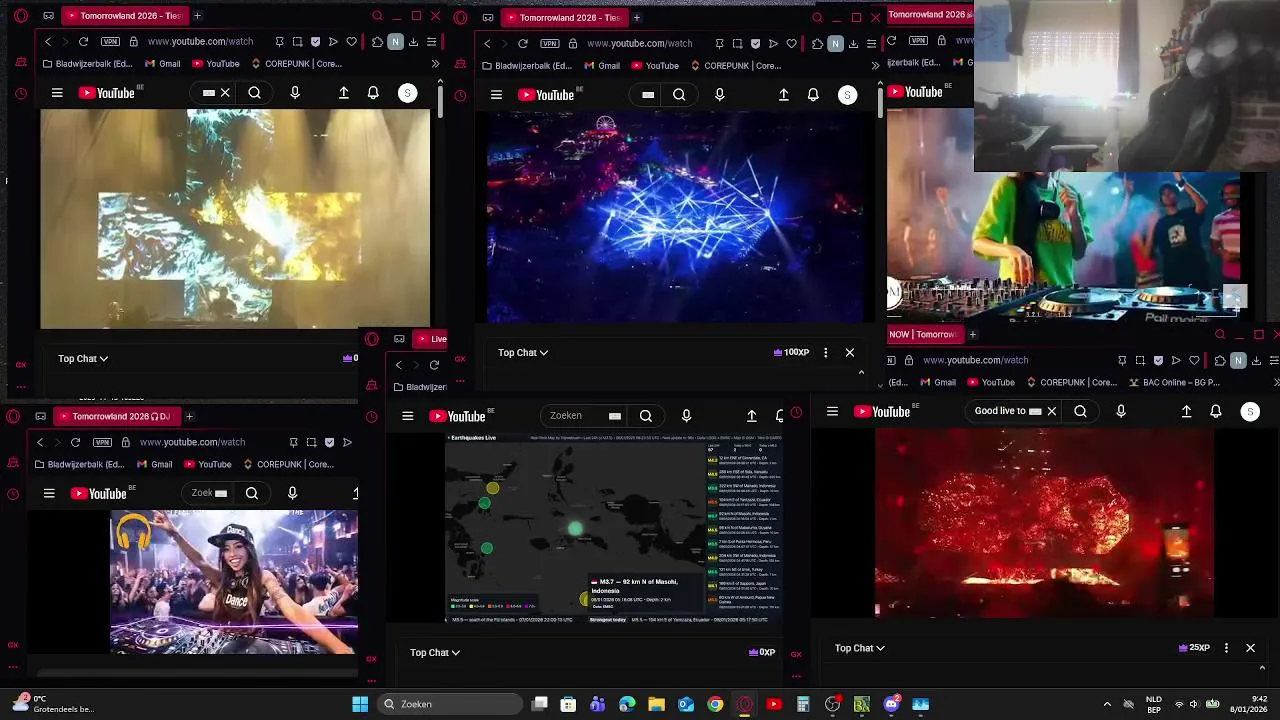Open easy setup in golden light-show window
The height and width of the screenshot is (720, 1280).
[x=431, y=42]
